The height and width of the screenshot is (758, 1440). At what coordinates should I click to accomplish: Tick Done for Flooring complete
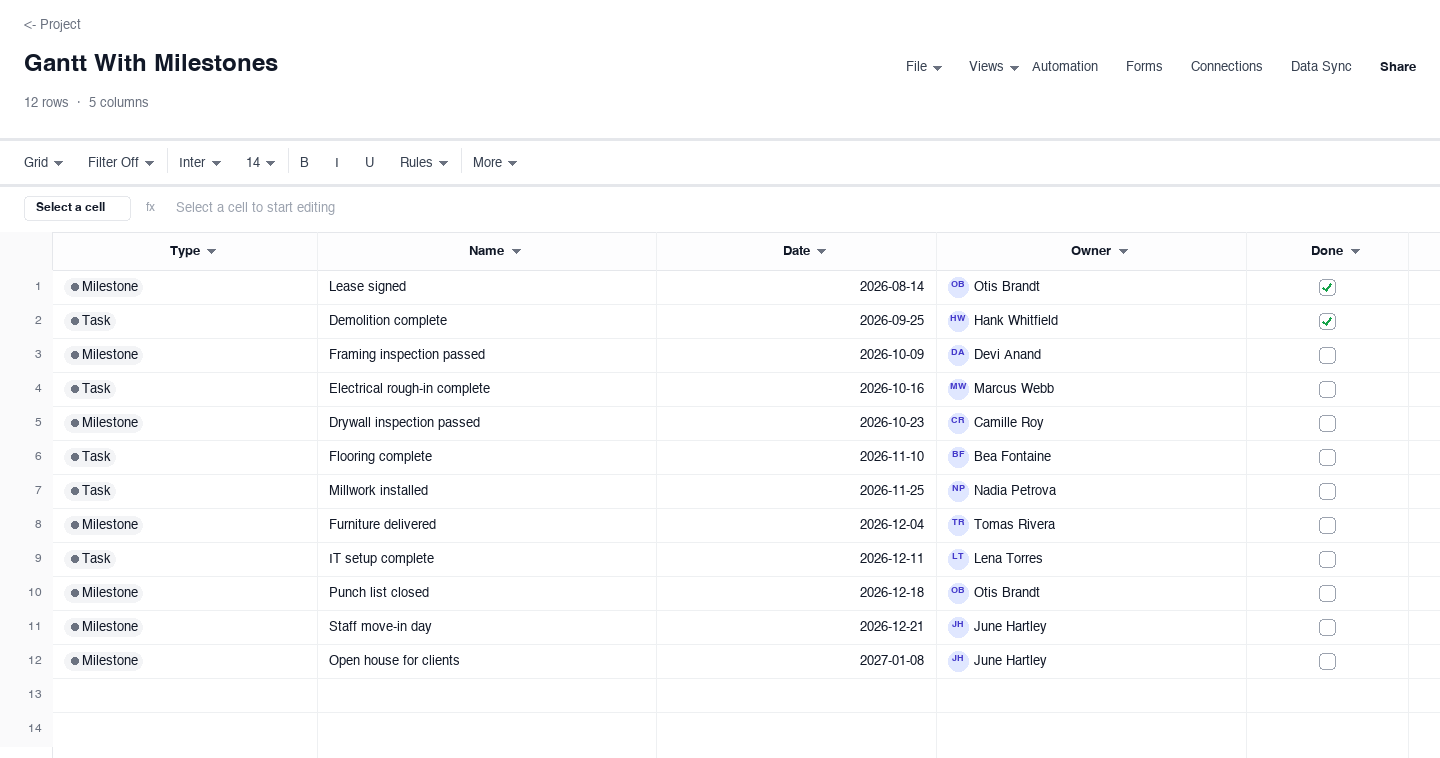(x=1327, y=458)
